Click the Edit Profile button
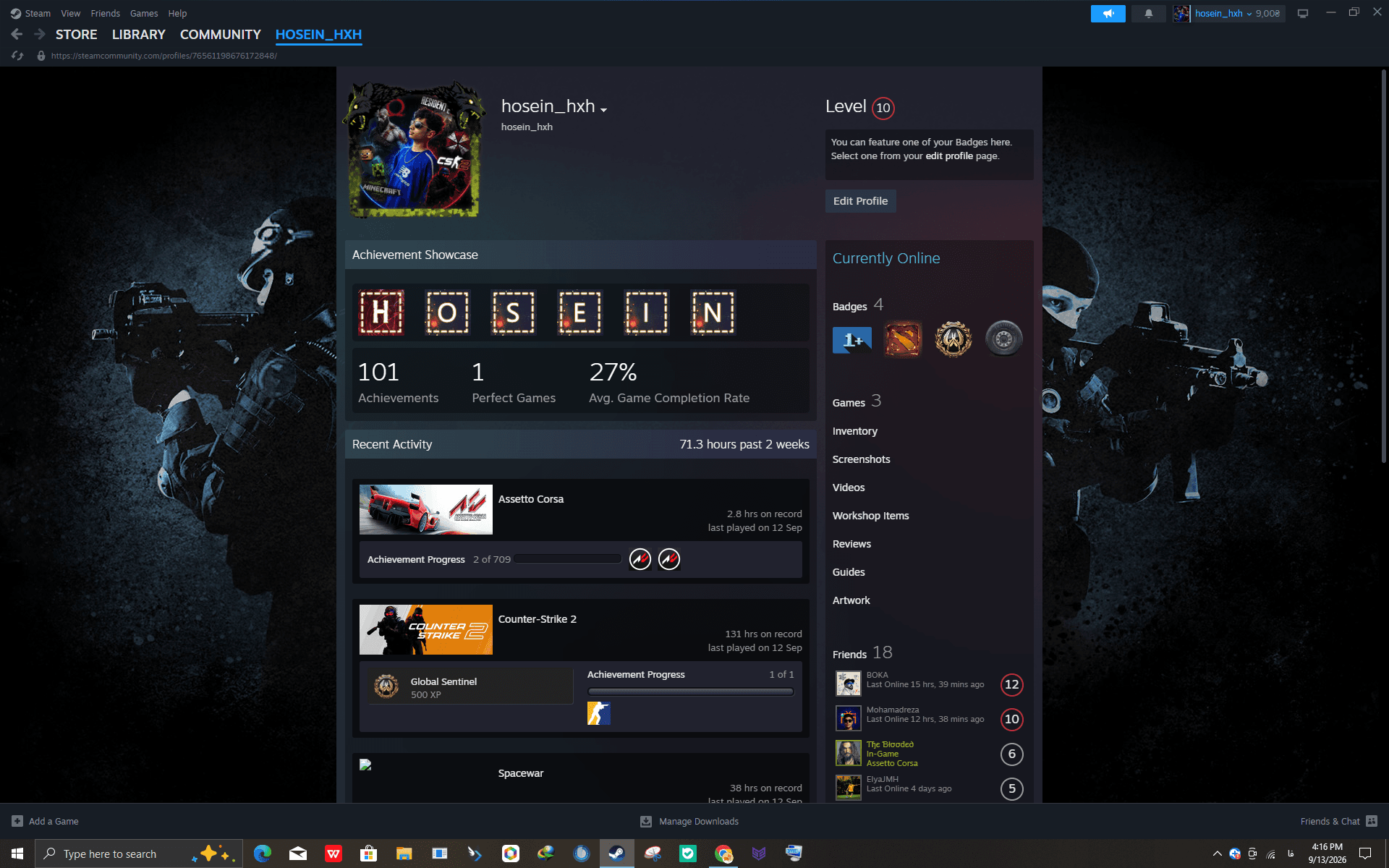 point(860,201)
